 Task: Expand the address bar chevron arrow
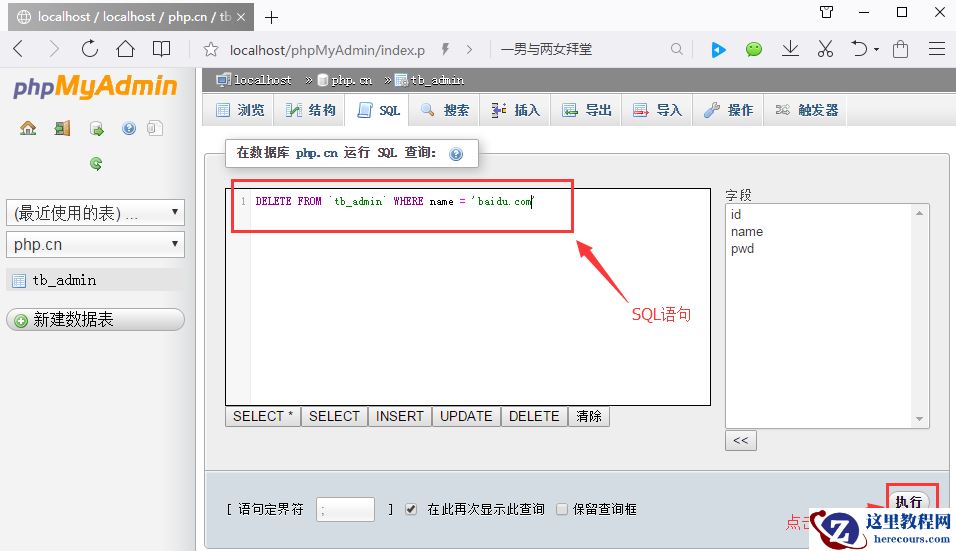pyautogui.click(x=469, y=49)
